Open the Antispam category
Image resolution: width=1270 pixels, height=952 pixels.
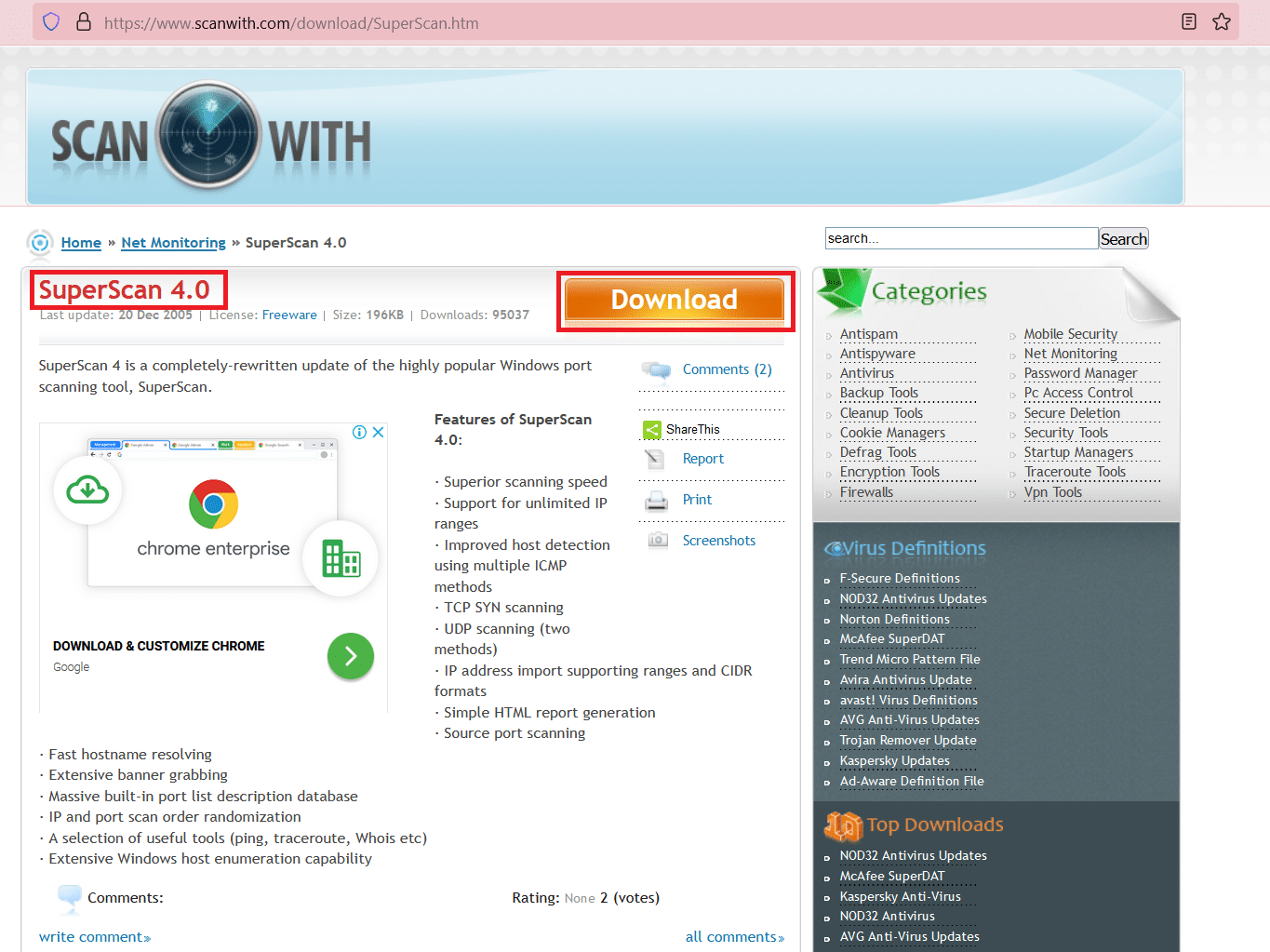pyautogui.click(x=869, y=334)
